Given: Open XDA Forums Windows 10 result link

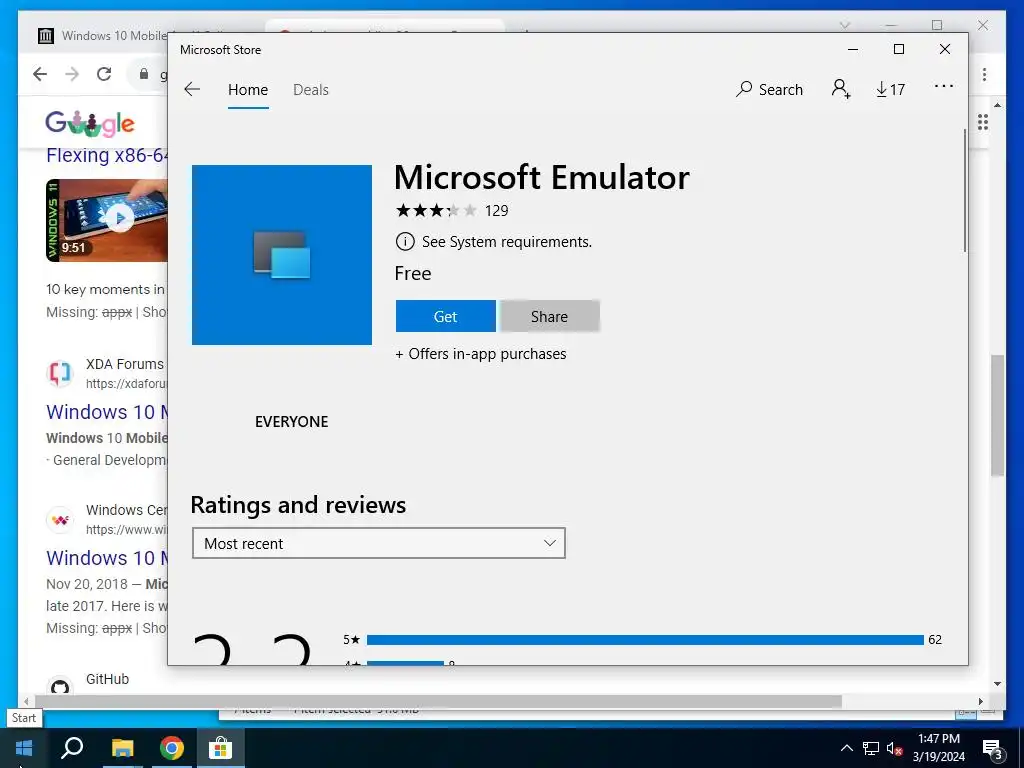Looking at the screenshot, I should click(107, 412).
